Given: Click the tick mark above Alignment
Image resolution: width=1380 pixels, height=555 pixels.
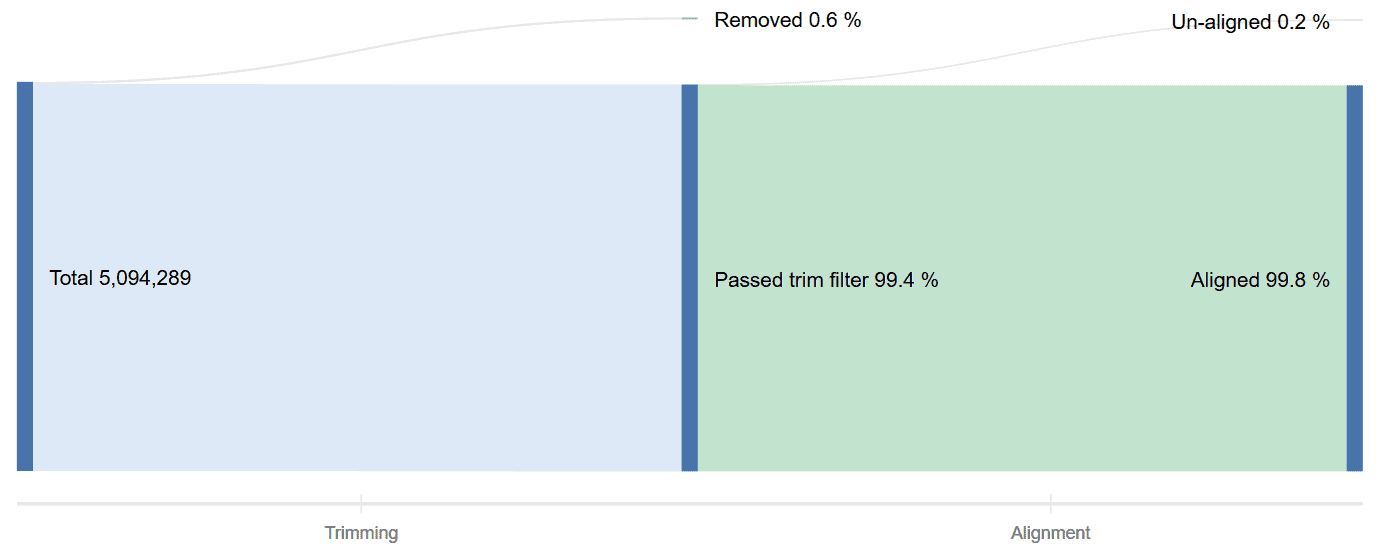Looking at the screenshot, I should point(1050,503).
